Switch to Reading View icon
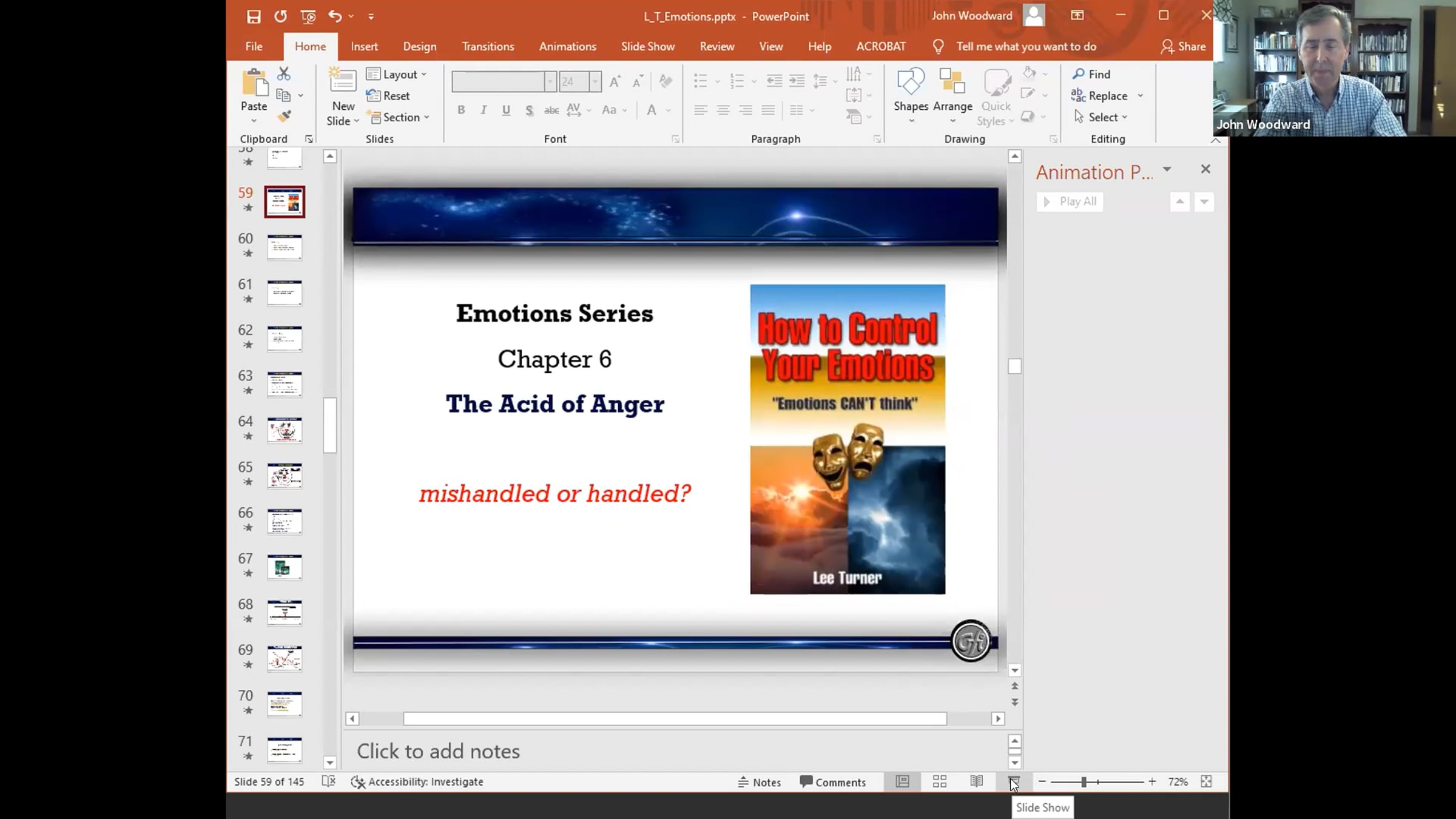 (x=976, y=781)
